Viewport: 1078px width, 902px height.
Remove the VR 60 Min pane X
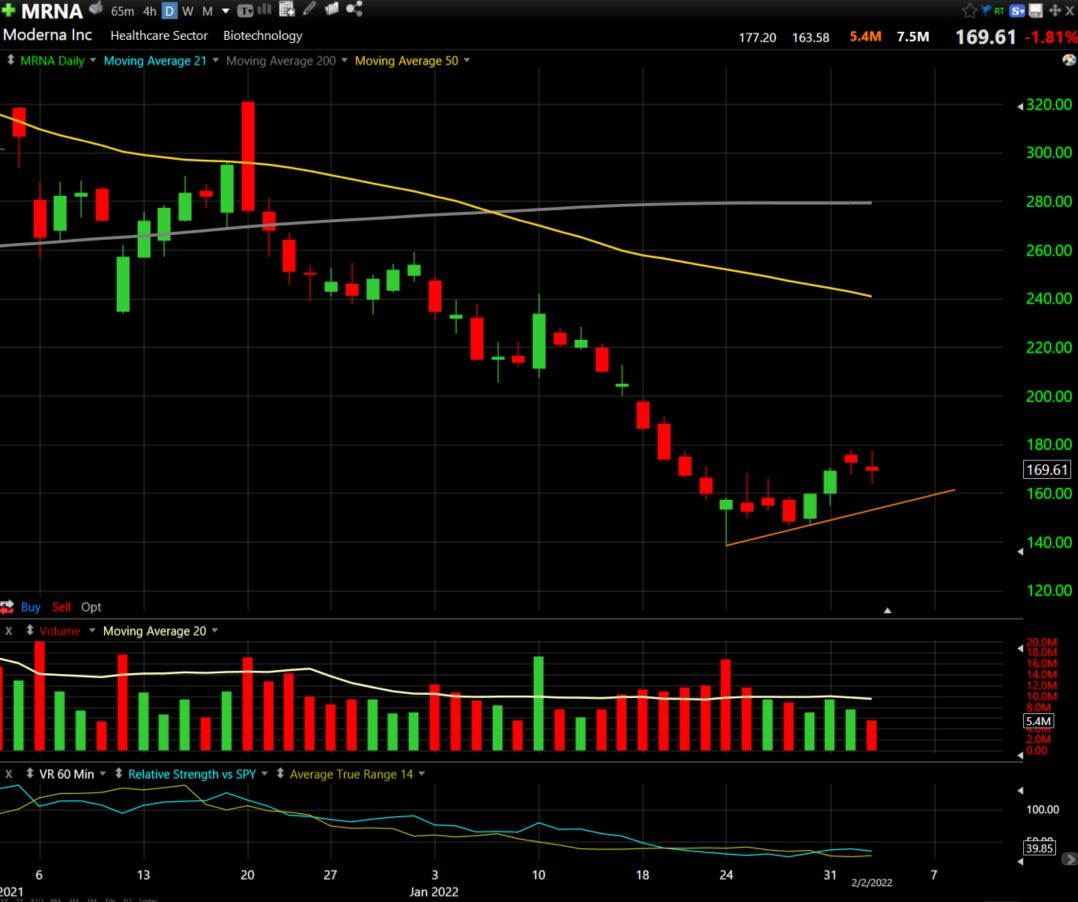pyautogui.click(x=9, y=773)
